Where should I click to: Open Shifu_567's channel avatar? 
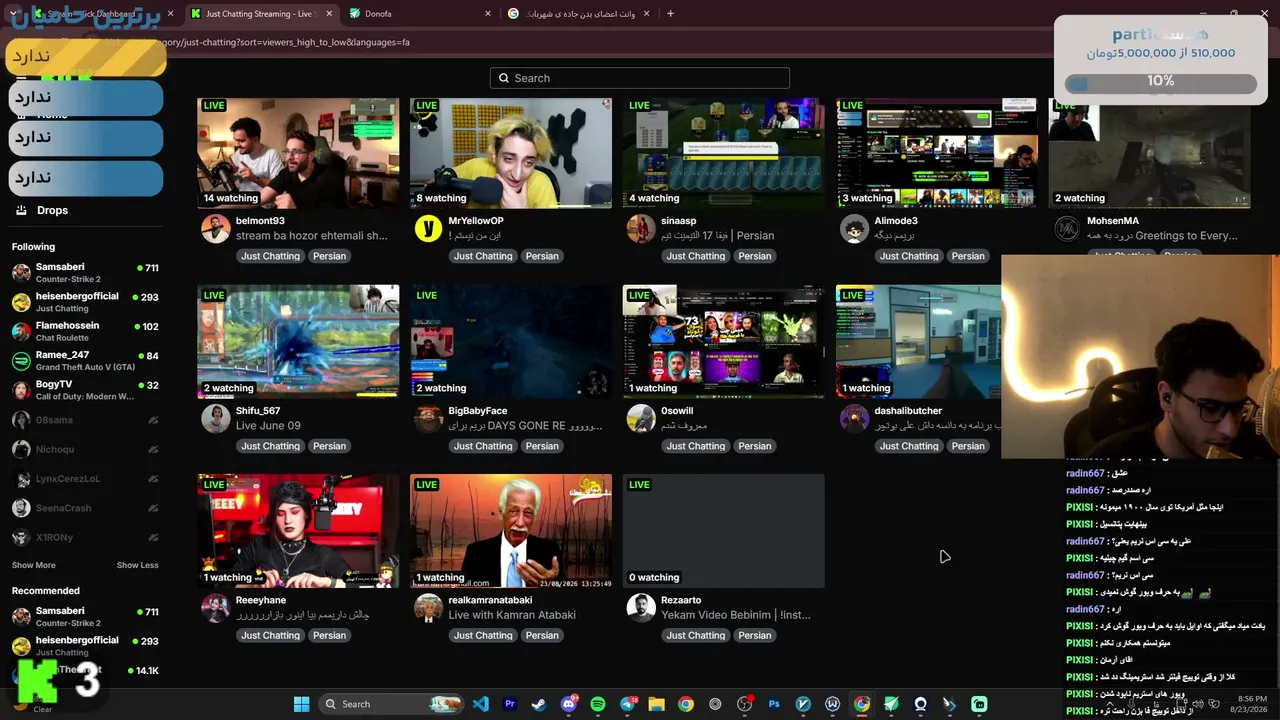tap(216, 418)
